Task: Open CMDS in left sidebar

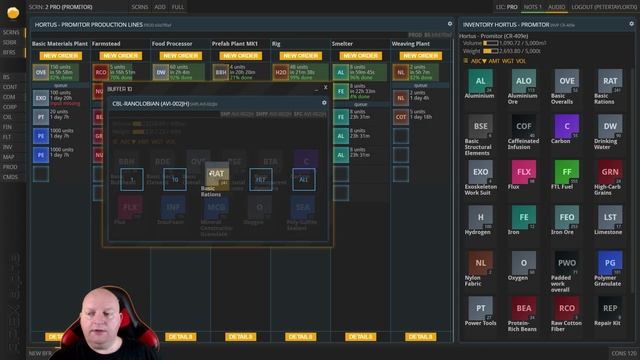Action: (x=10, y=177)
